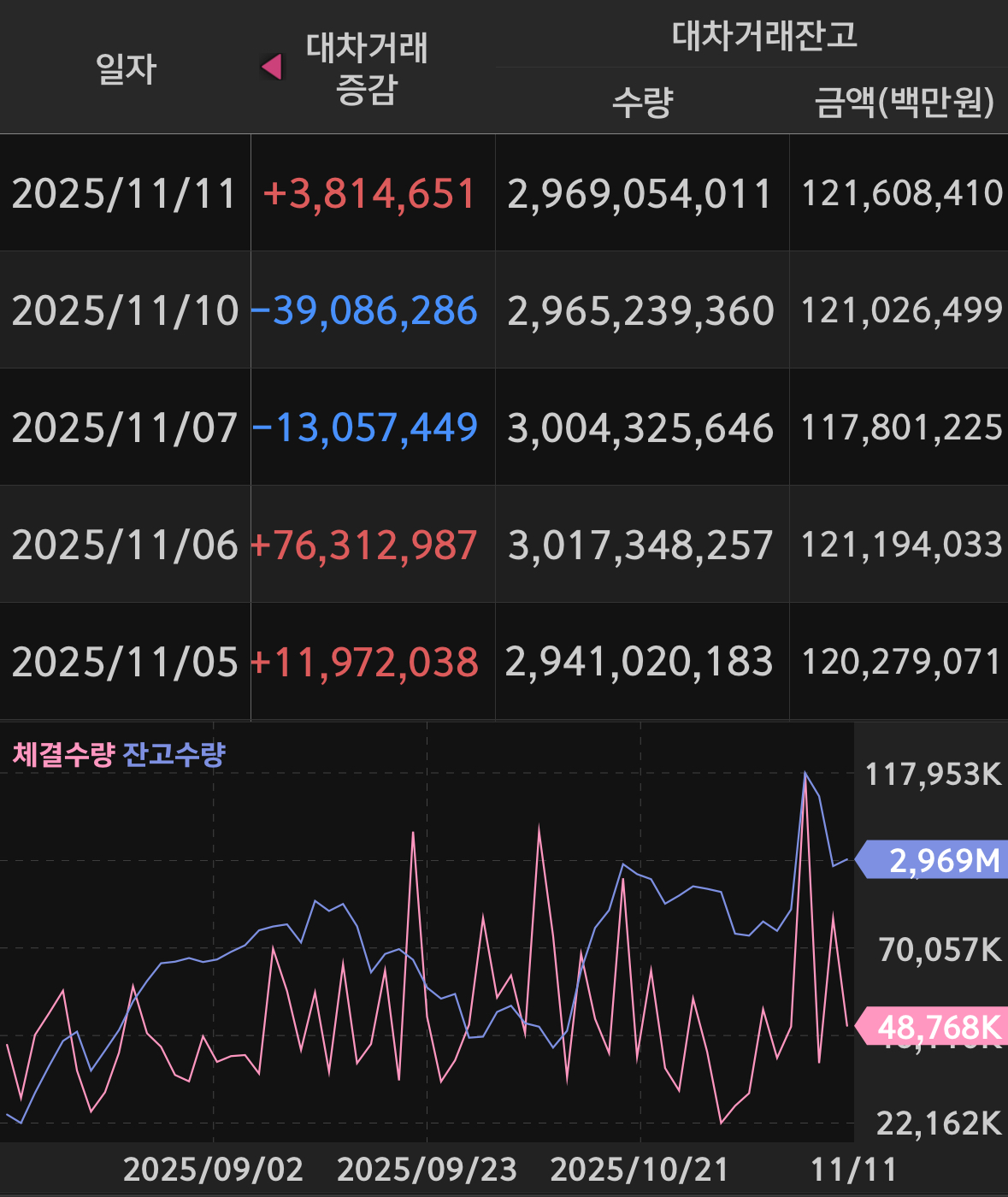
Task: Select date cell 2025/11/05
Action: (x=125, y=663)
